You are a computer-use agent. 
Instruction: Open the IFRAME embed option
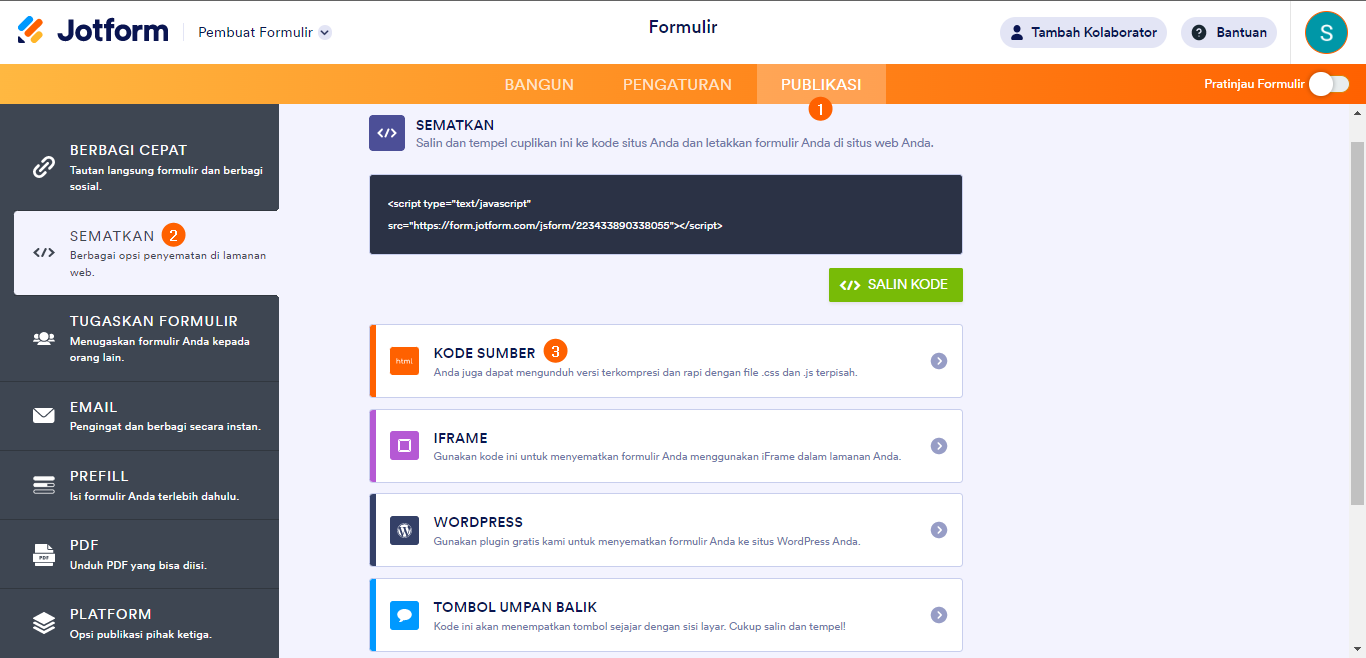[666, 446]
